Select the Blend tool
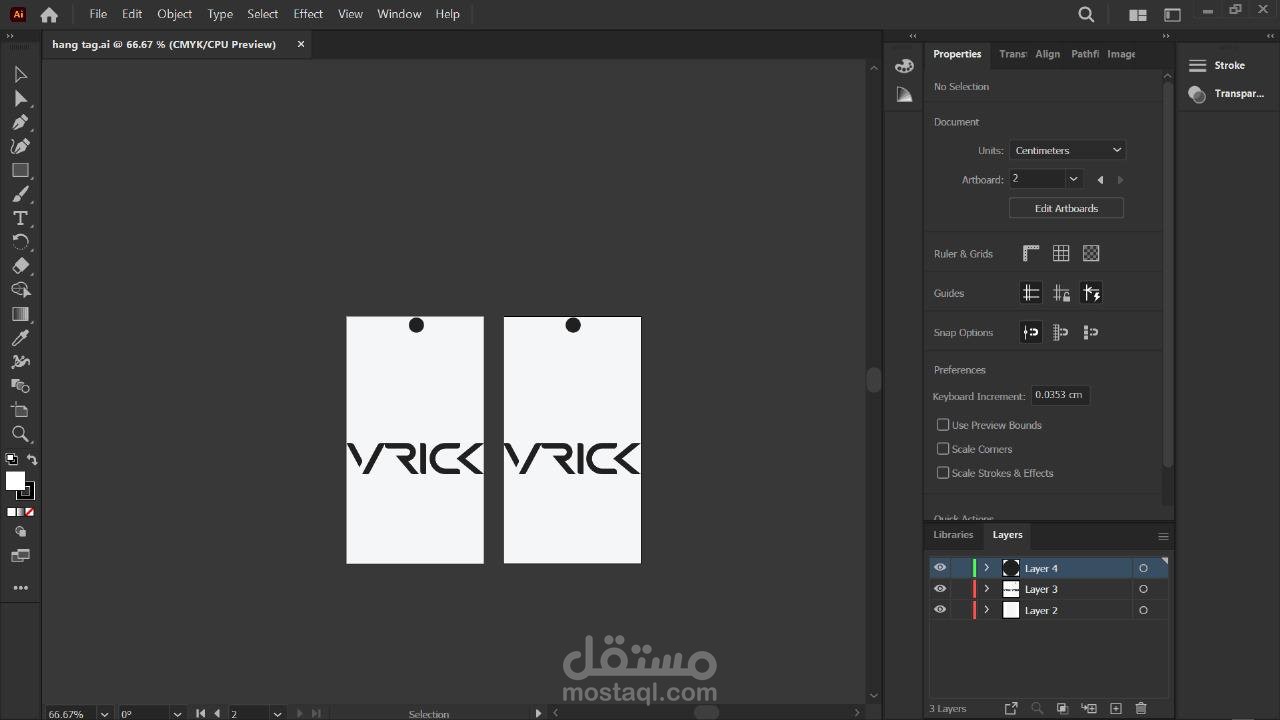Image resolution: width=1280 pixels, height=720 pixels. coord(20,386)
